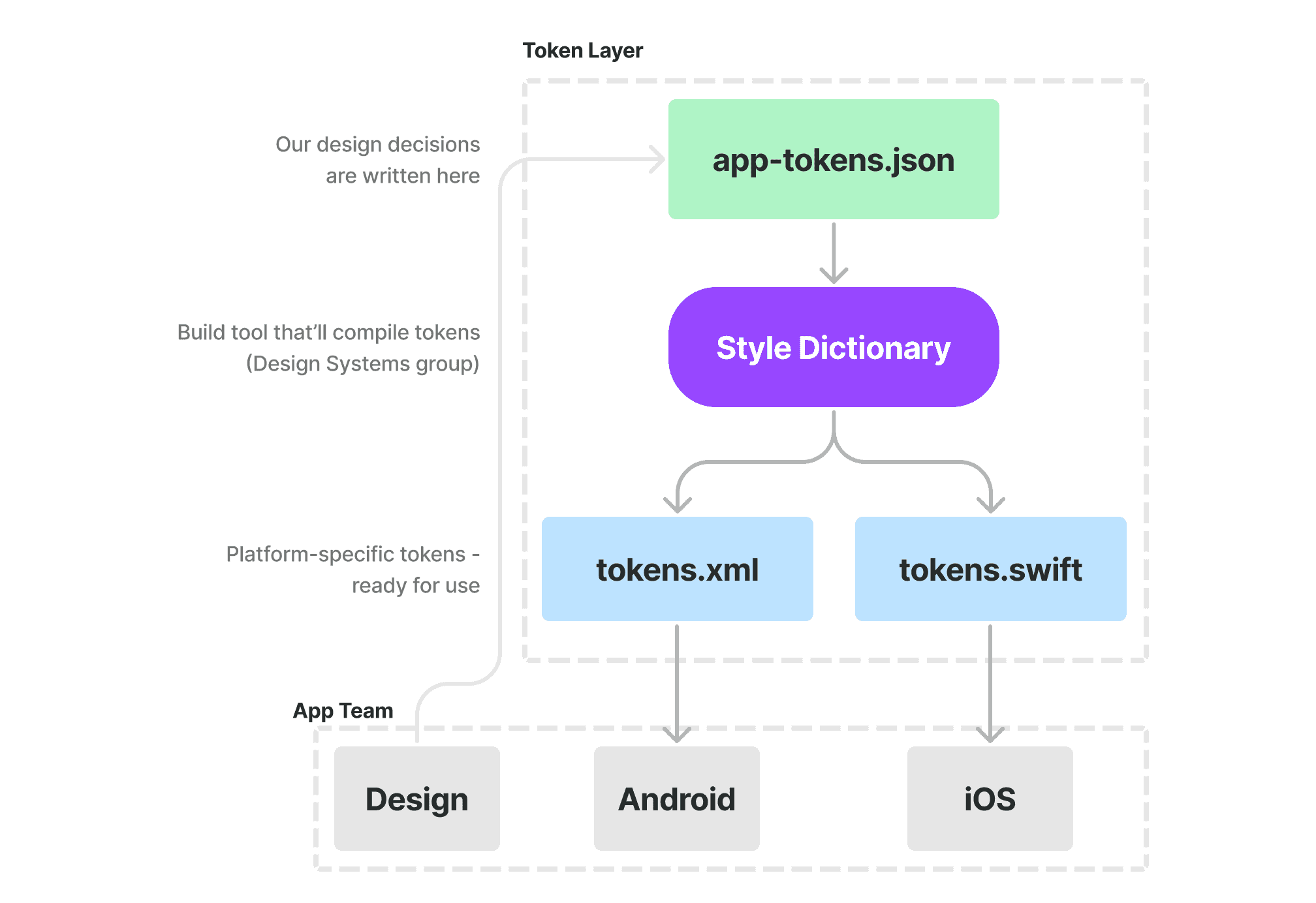This screenshot has height=903, width=1316.
Task: Click the tokens.xml box
Action: (x=678, y=569)
